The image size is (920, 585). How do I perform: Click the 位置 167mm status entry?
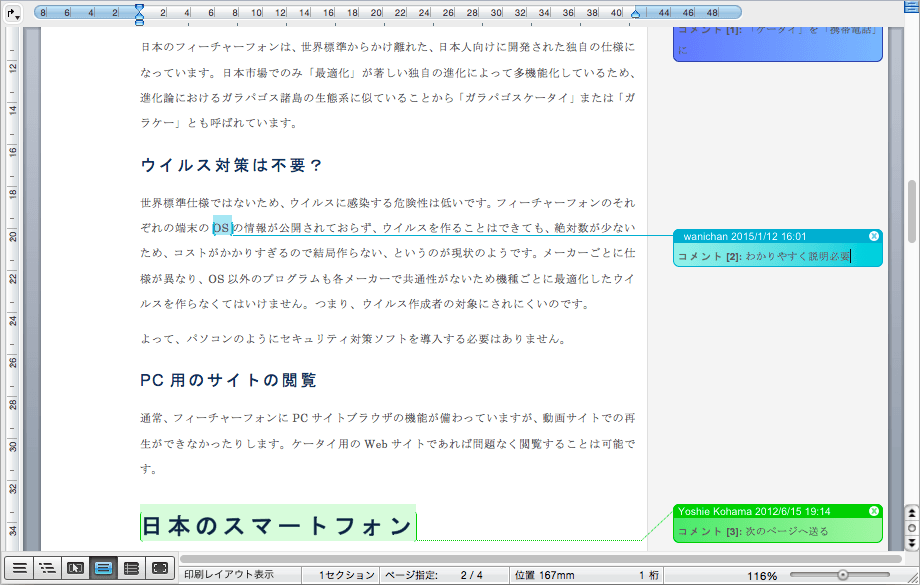click(544, 575)
